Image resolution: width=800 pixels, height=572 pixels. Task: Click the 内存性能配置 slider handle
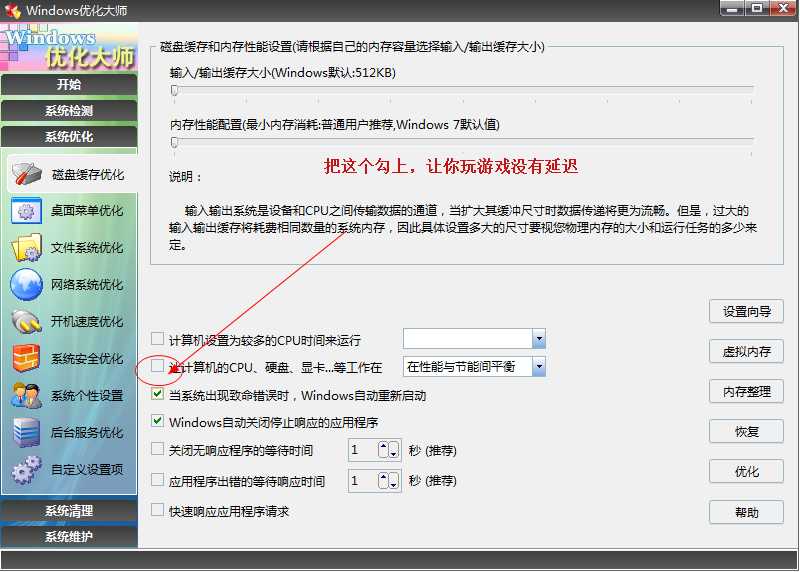[x=174, y=142]
